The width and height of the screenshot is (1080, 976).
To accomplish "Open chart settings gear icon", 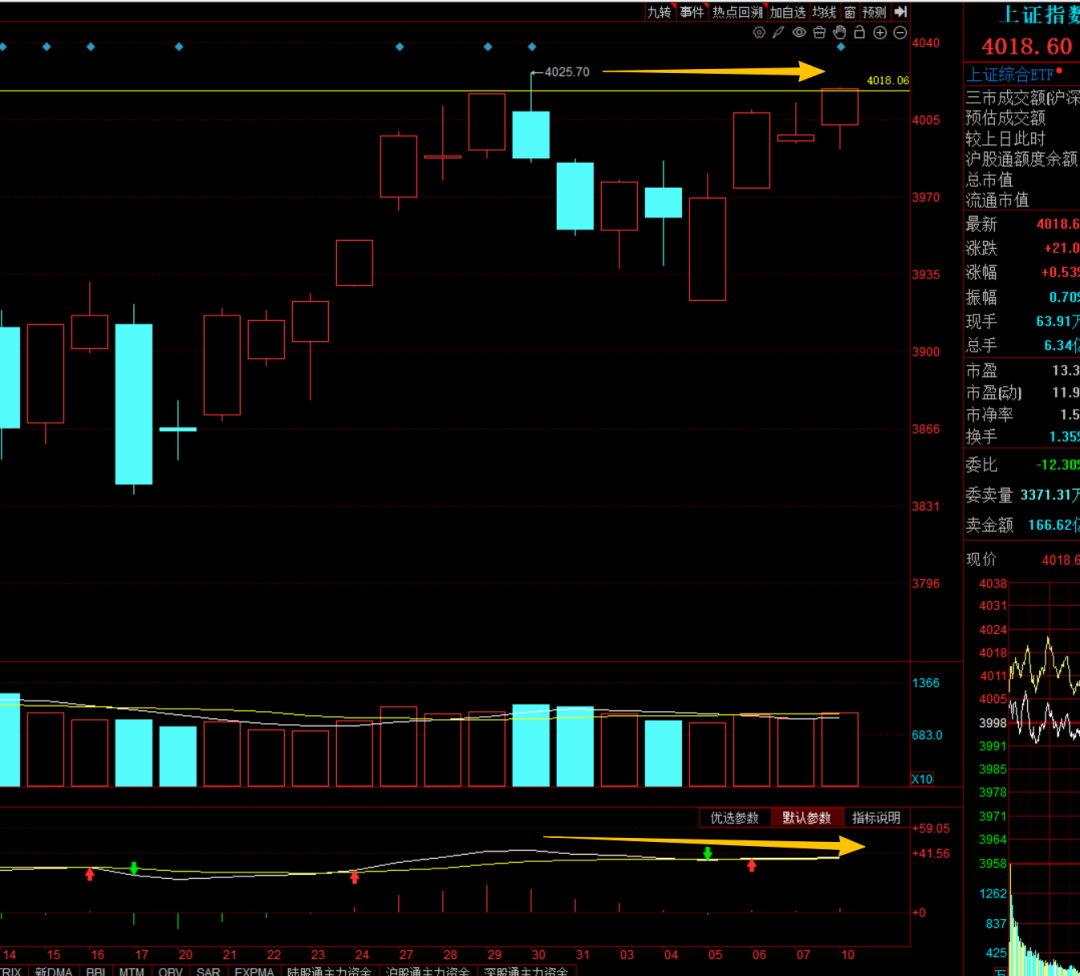I will click(x=759, y=33).
